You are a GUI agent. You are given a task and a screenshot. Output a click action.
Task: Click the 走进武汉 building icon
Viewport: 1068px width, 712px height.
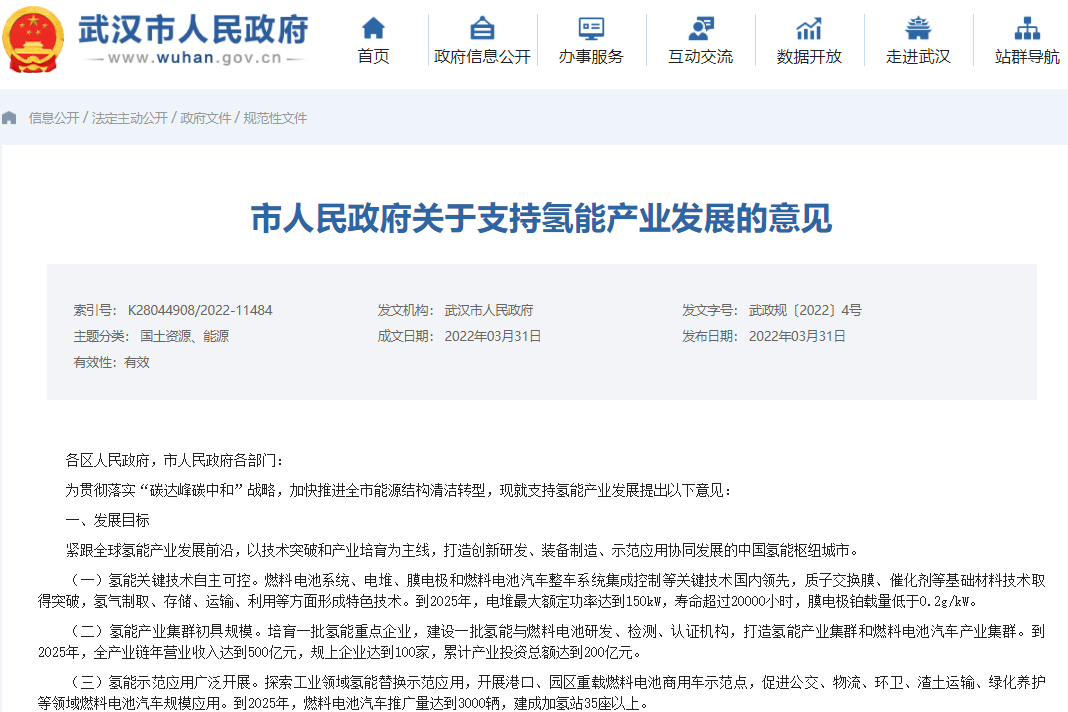tap(917, 29)
